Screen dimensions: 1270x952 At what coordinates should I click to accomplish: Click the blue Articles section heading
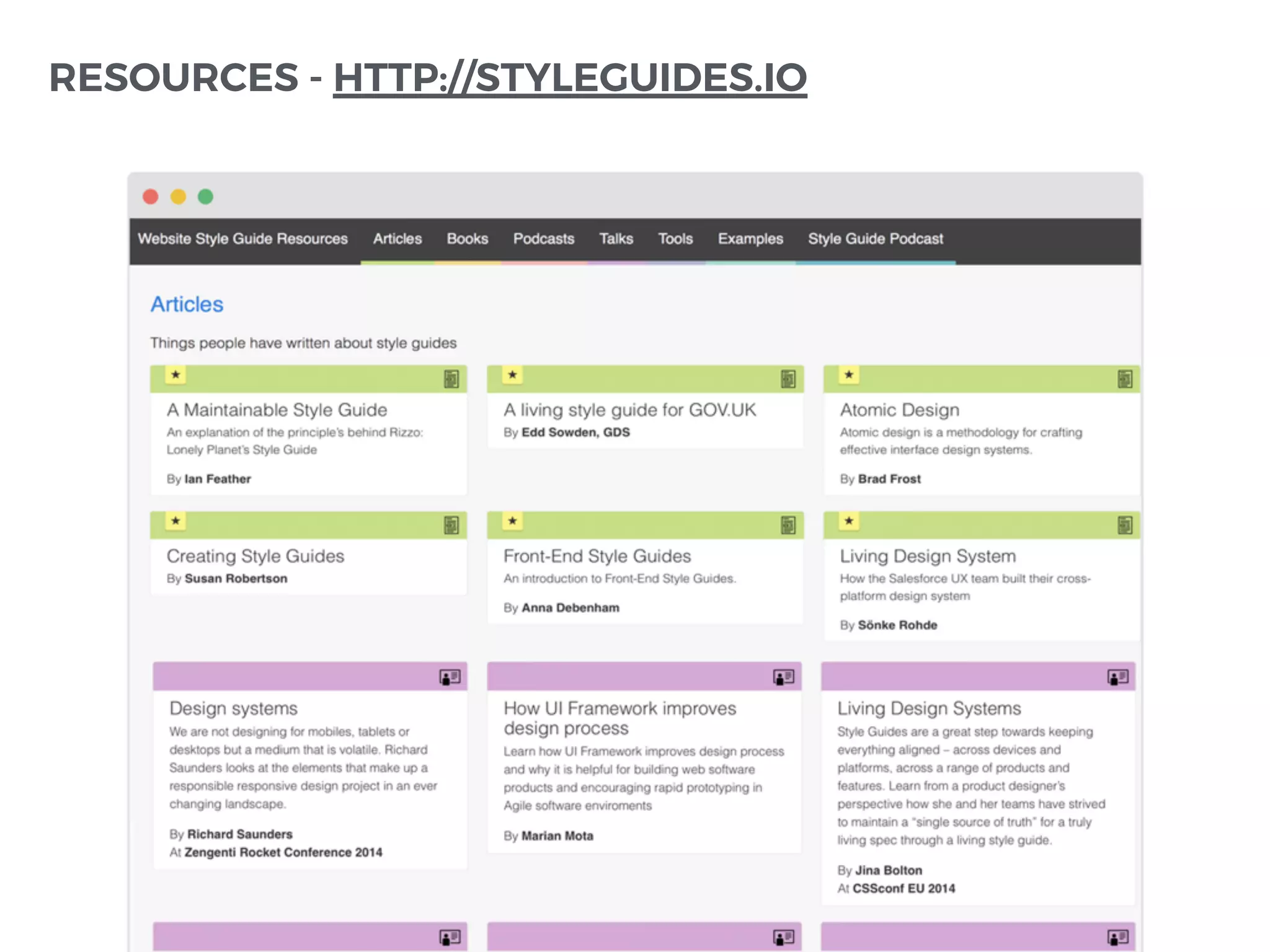pos(187,304)
